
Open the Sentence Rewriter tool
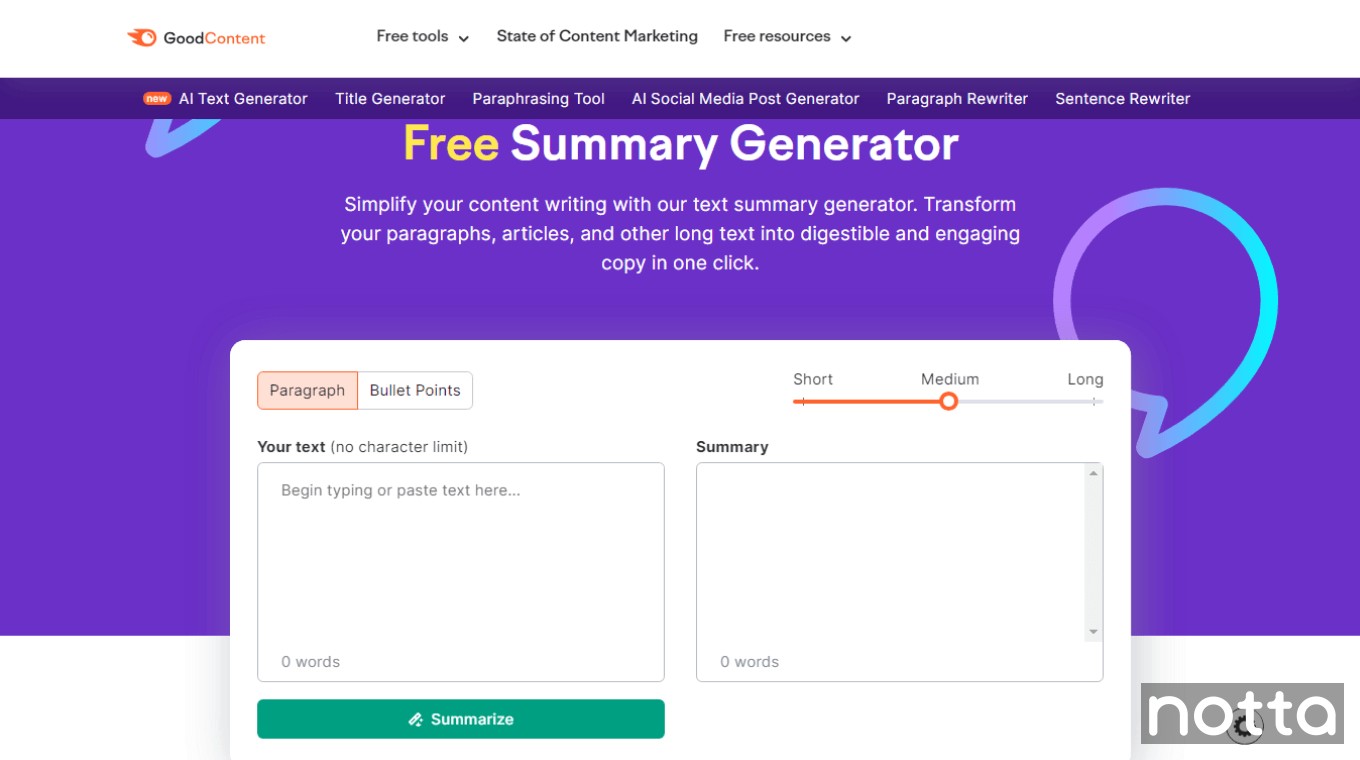[1122, 98]
